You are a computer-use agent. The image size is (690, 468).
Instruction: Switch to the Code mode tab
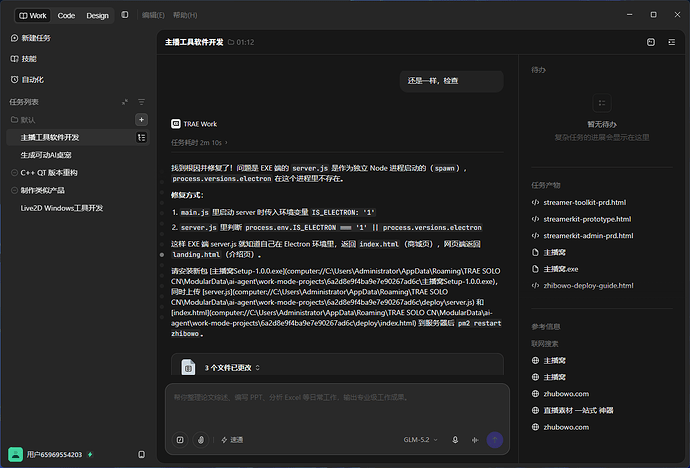click(66, 15)
